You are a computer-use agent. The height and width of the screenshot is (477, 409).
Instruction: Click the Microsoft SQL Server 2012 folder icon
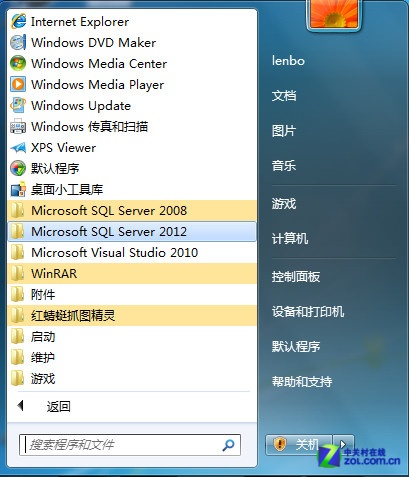click(17, 231)
